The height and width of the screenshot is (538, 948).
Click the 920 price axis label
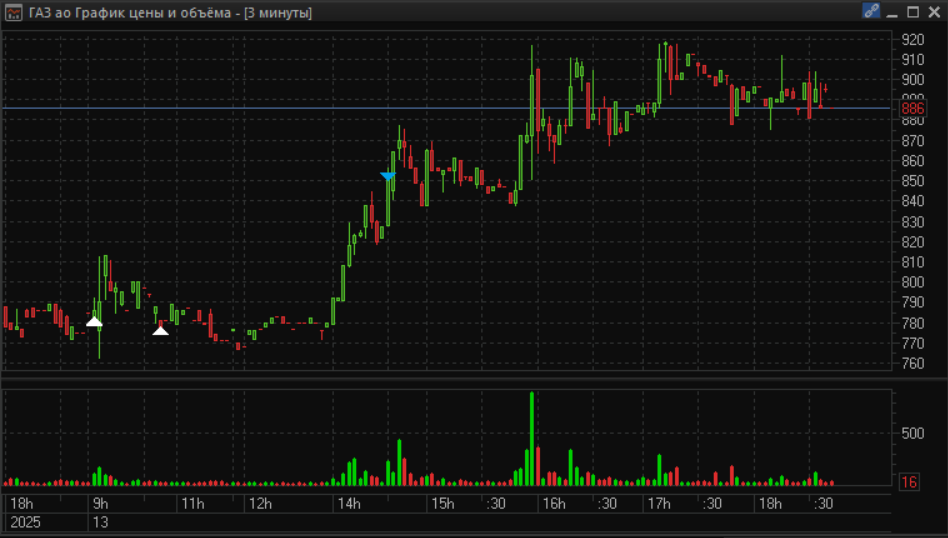pos(912,40)
